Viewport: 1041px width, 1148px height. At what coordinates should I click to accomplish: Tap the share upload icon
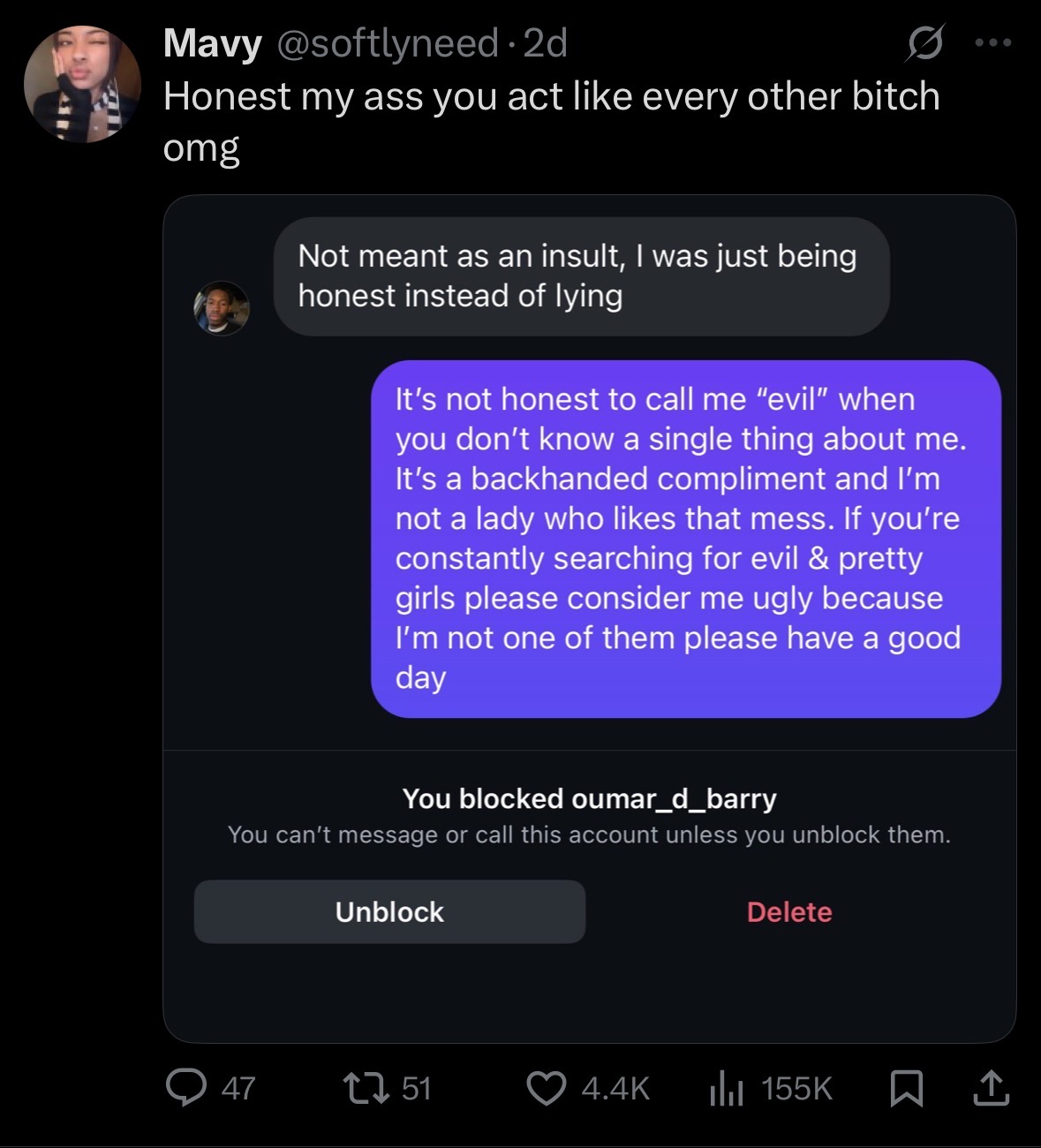pos(990,1088)
